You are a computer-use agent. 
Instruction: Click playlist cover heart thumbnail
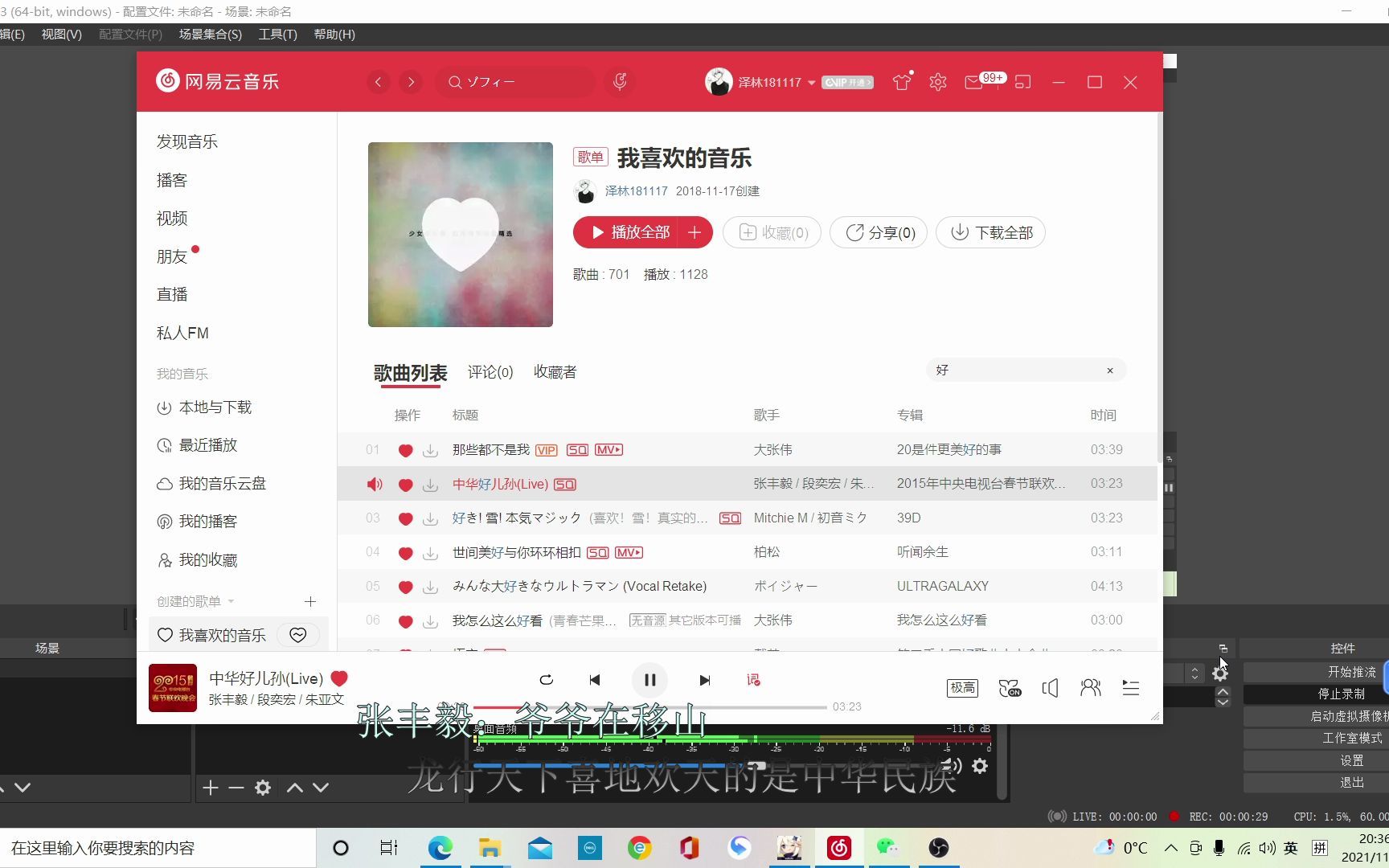(461, 235)
